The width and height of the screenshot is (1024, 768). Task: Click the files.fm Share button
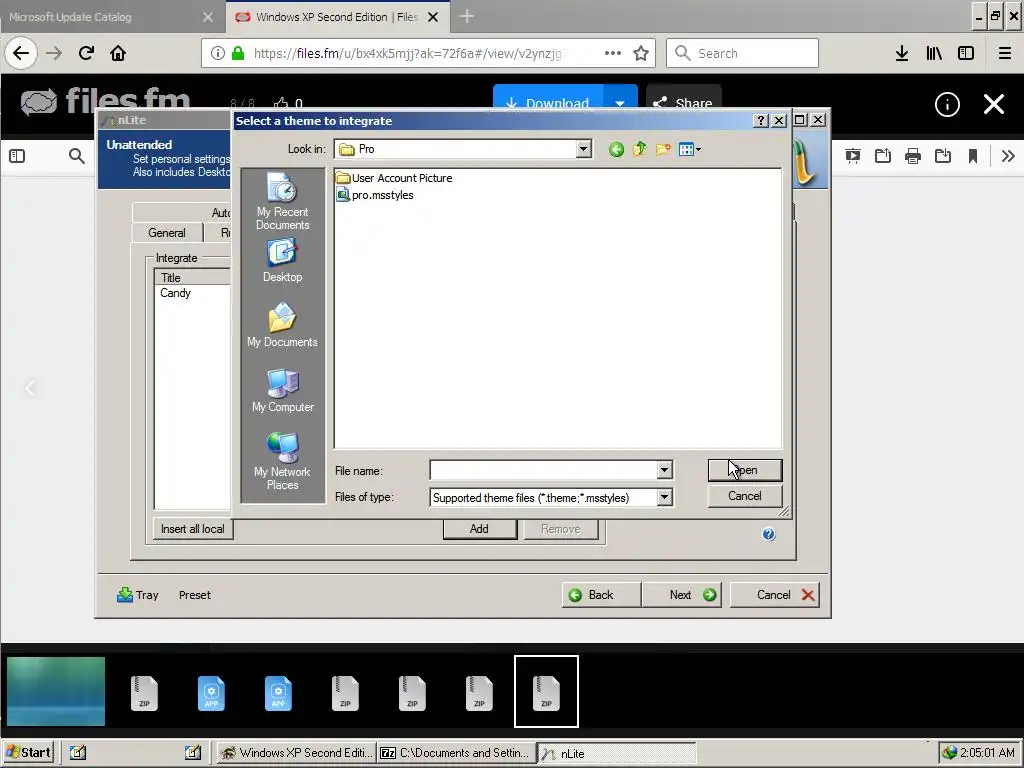coord(684,98)
